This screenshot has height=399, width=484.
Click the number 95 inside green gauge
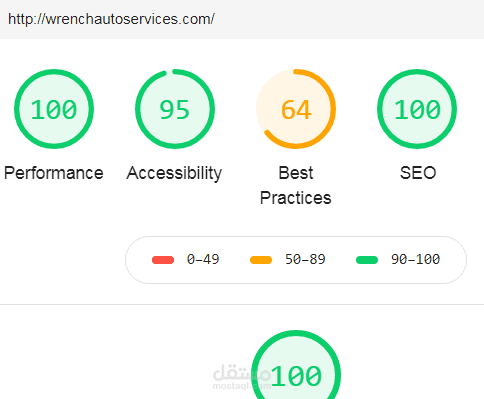click(x=175, y=110)
